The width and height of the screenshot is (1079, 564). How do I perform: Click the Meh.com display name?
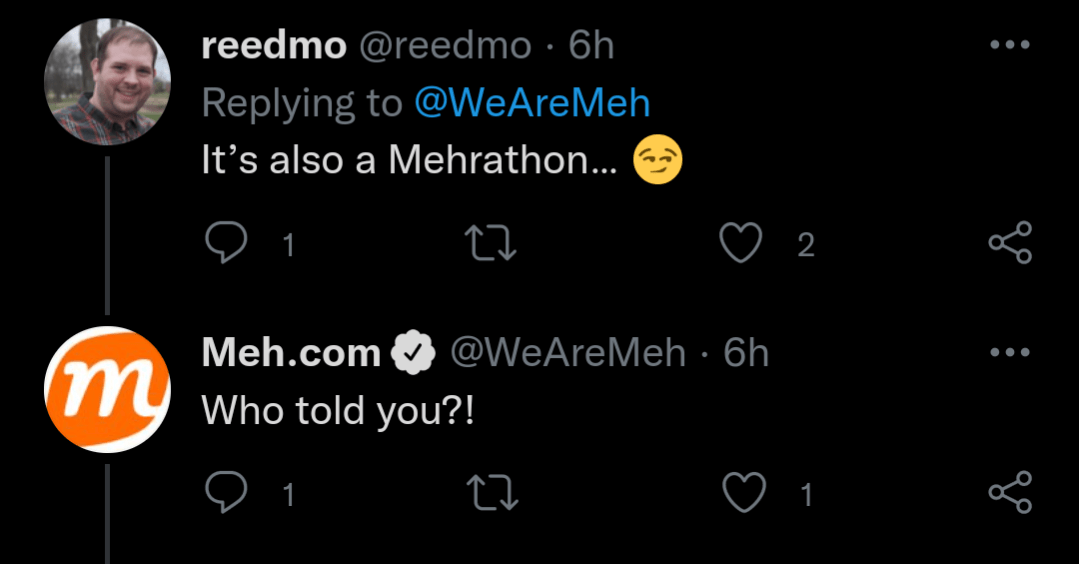click(291, 353)
